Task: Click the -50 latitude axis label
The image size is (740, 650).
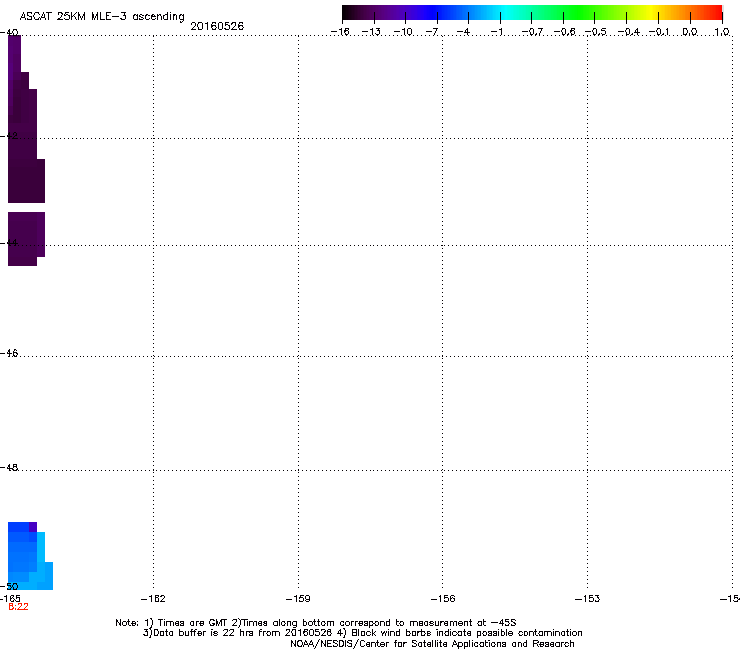Action: click(9, 586)
